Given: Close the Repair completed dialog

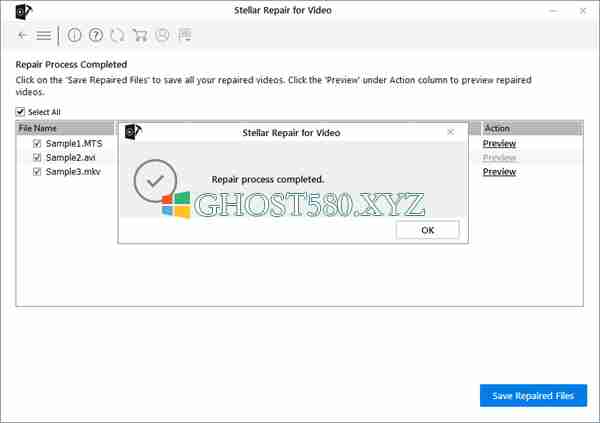Looking at the screenshot, I should 451,132.
